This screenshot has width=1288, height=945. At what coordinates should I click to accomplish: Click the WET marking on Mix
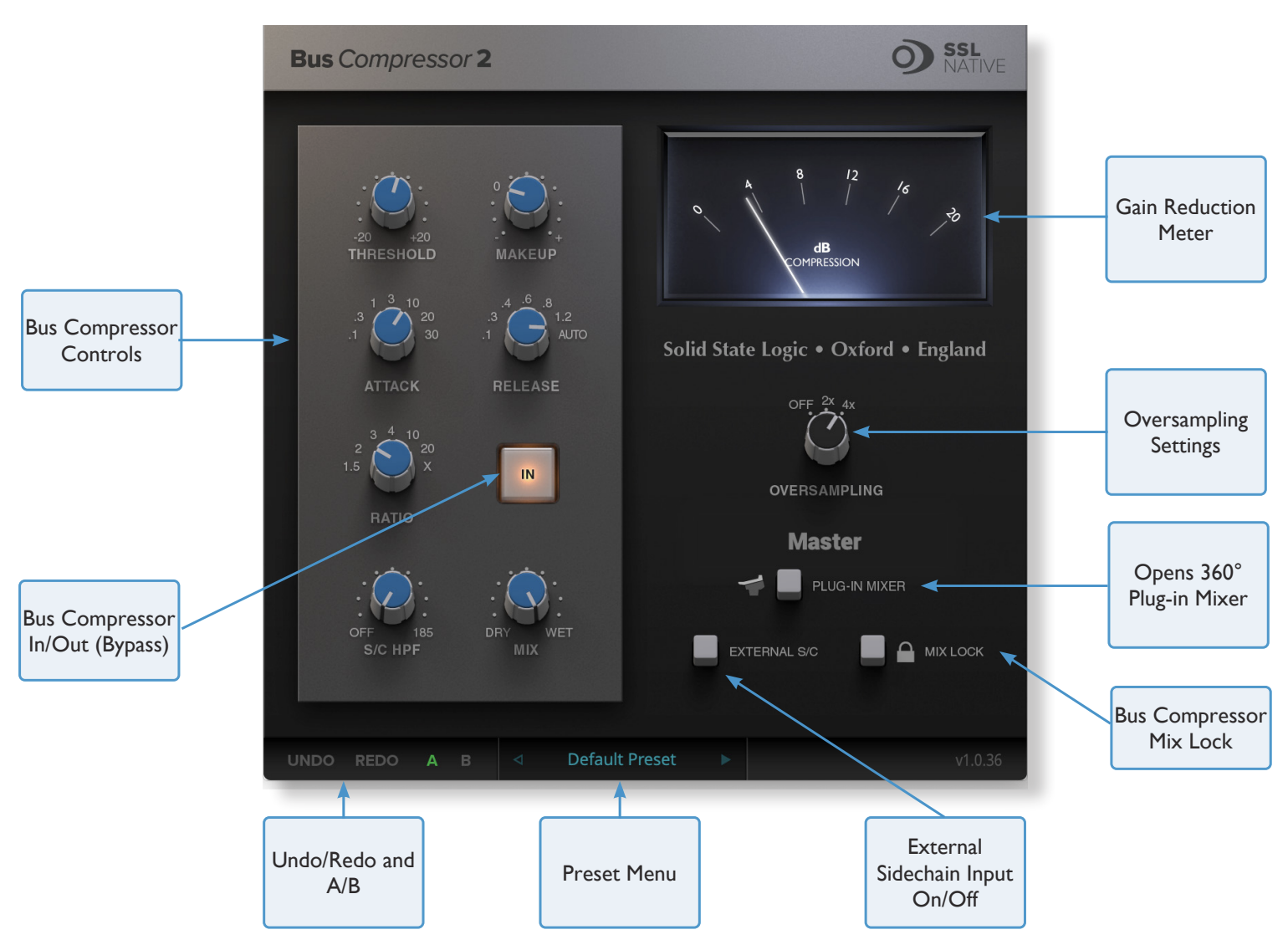559,633
